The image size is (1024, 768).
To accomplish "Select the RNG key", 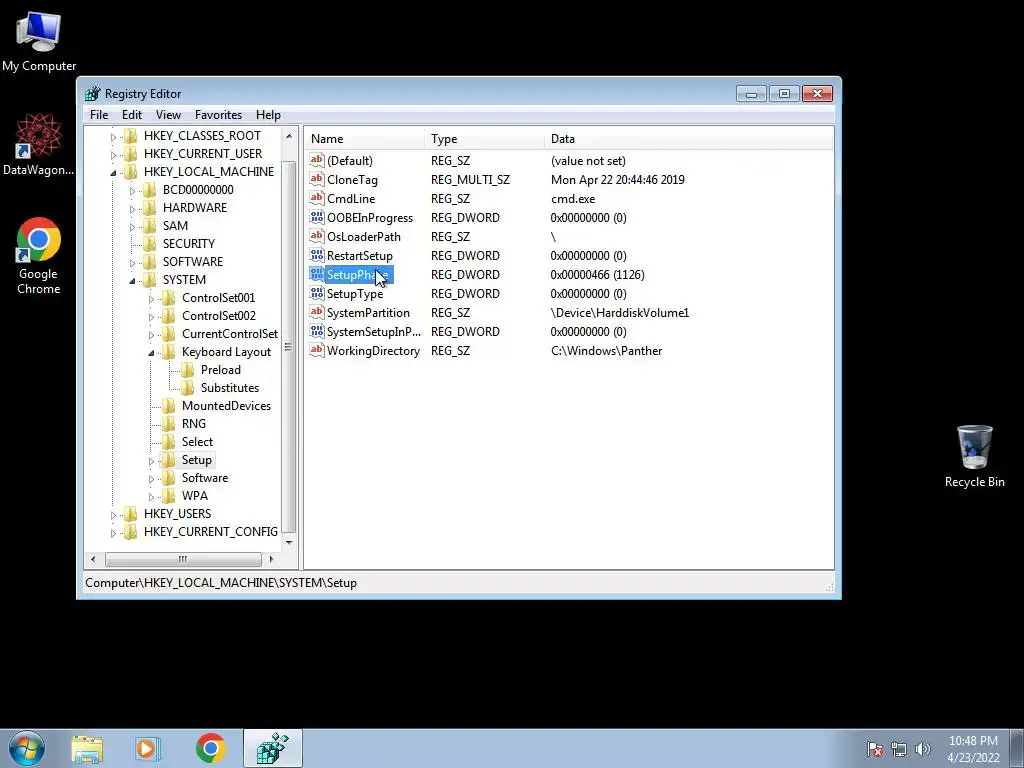I will click(193, 424).
